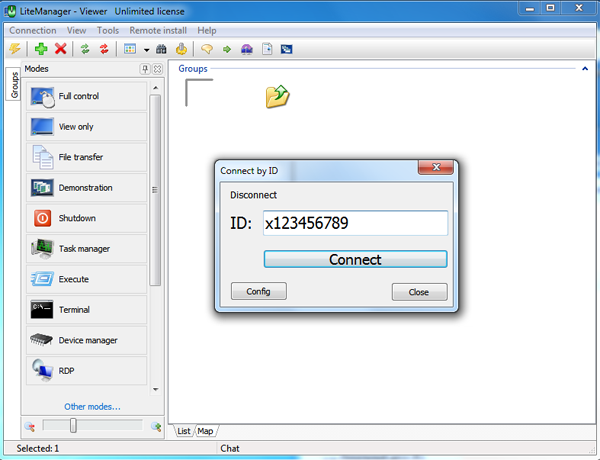Select the Shutdown mode
The image size is (600, 460).
click(88, 218)
